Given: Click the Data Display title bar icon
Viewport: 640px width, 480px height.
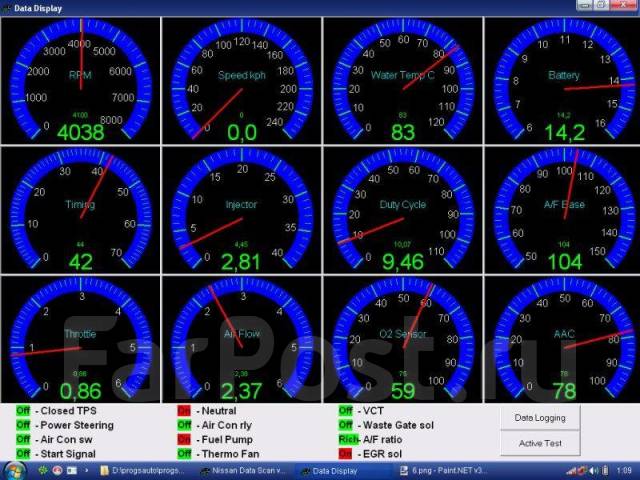Looking at the screenshot, I should click(x=7, y=7).
